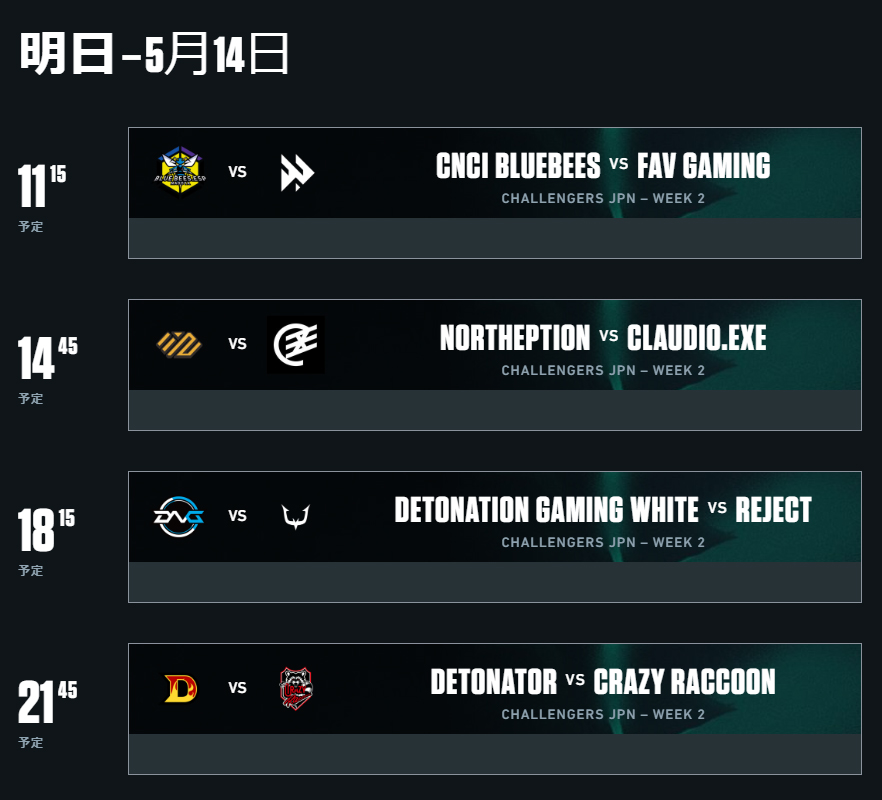Open the DETONATOR vs CRAZY RACCOON match title
The height and width of the screenshot is (800, 882).
(x=603, y=682)
